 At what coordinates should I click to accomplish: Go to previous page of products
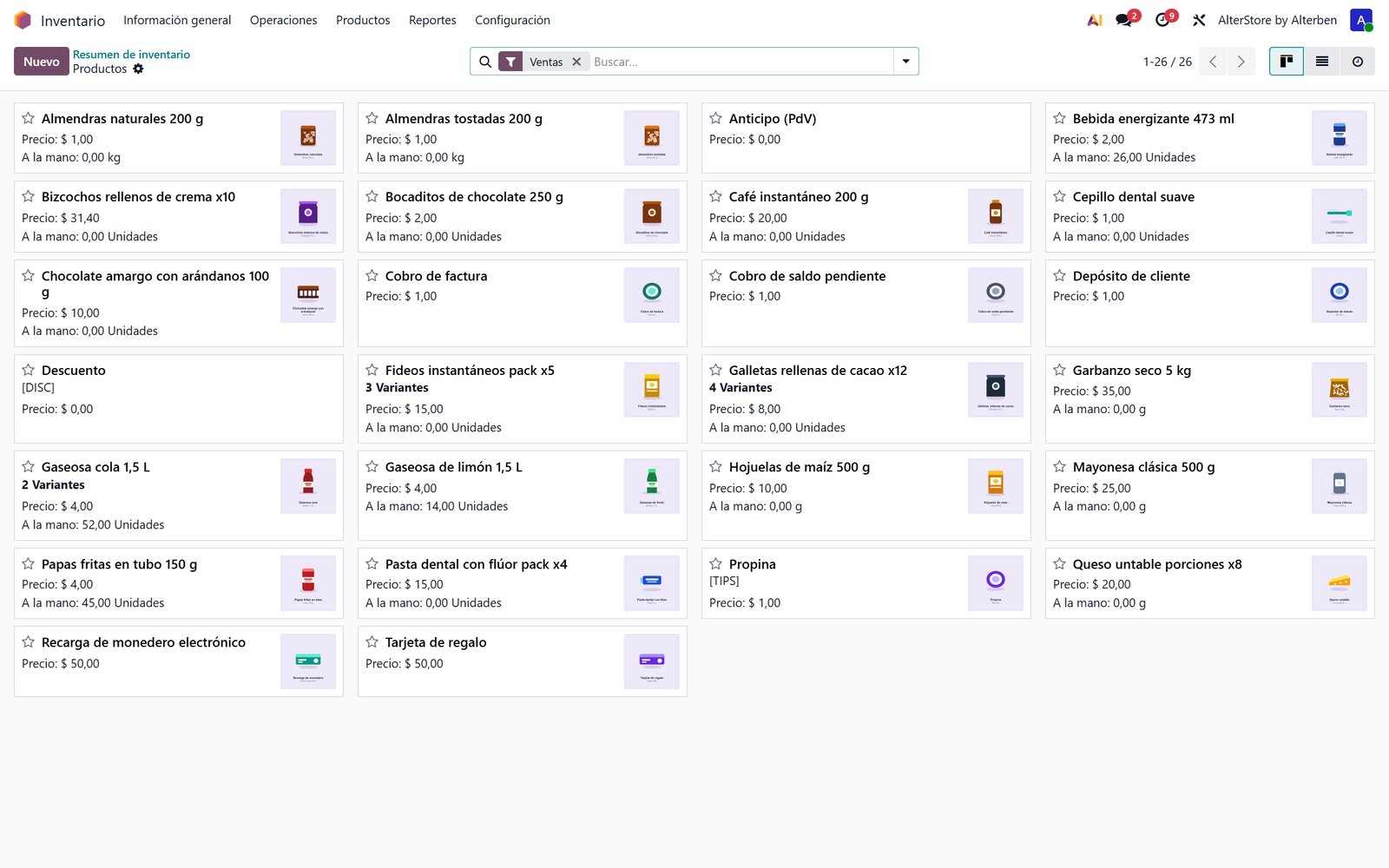pos(1213,62)
